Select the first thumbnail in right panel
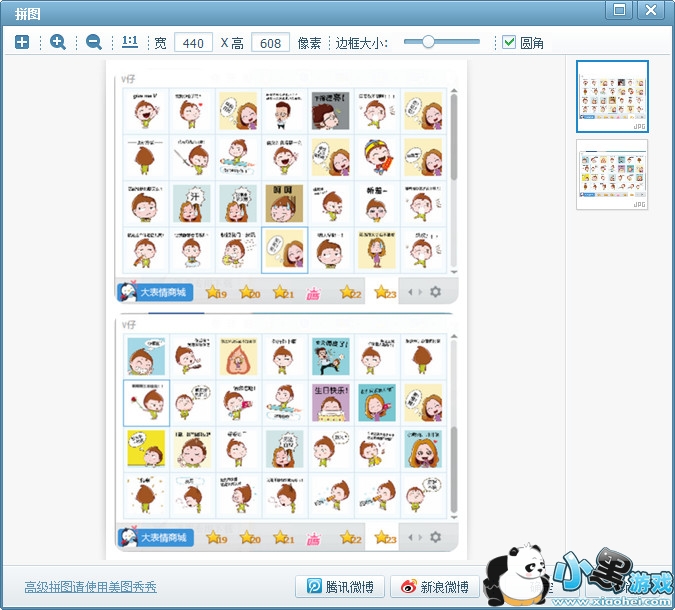Viewport: 675px width, 610px height. pyautogui.click(x=612, y=96)
